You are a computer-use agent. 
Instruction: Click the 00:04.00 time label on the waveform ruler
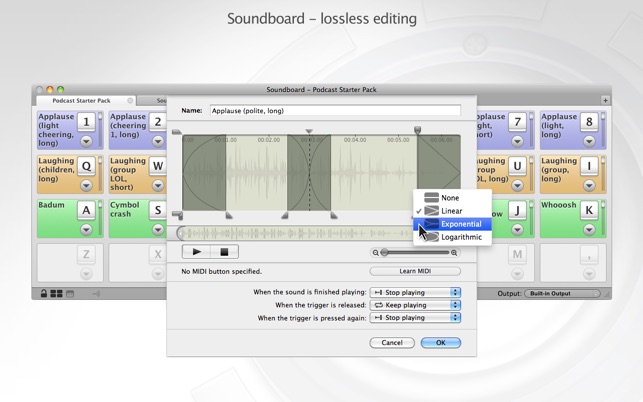pyautogui.click(x=355, y=140)
